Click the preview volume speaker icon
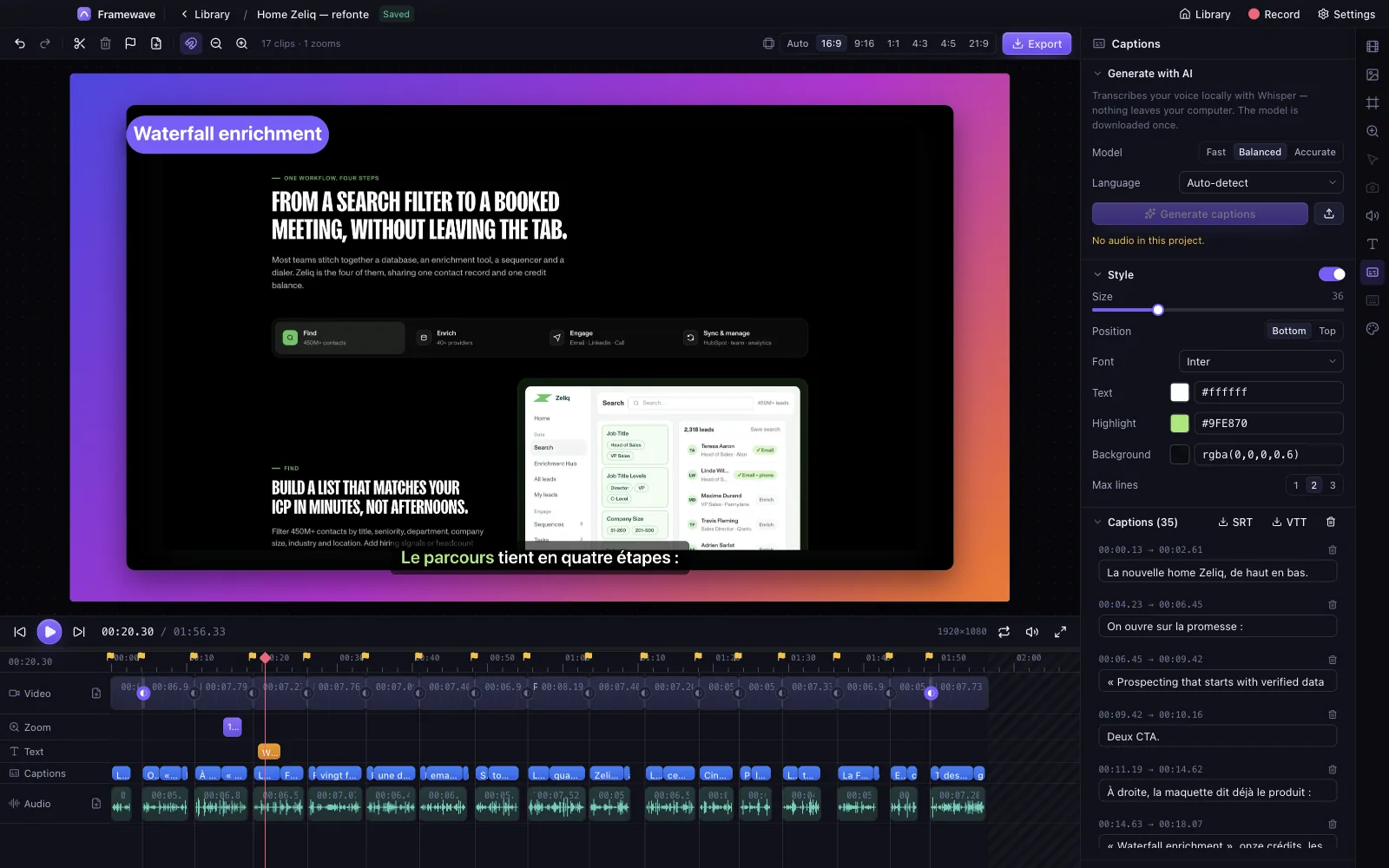1389x868 pixels. (1032, 632)
